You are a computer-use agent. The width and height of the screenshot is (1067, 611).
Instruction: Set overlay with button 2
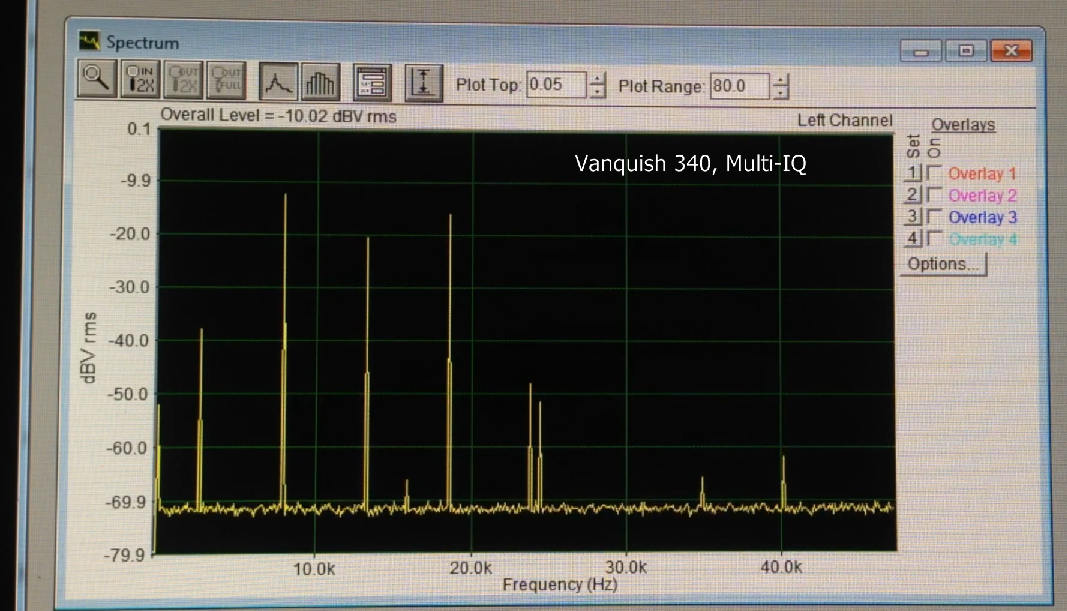click(913, 195)
